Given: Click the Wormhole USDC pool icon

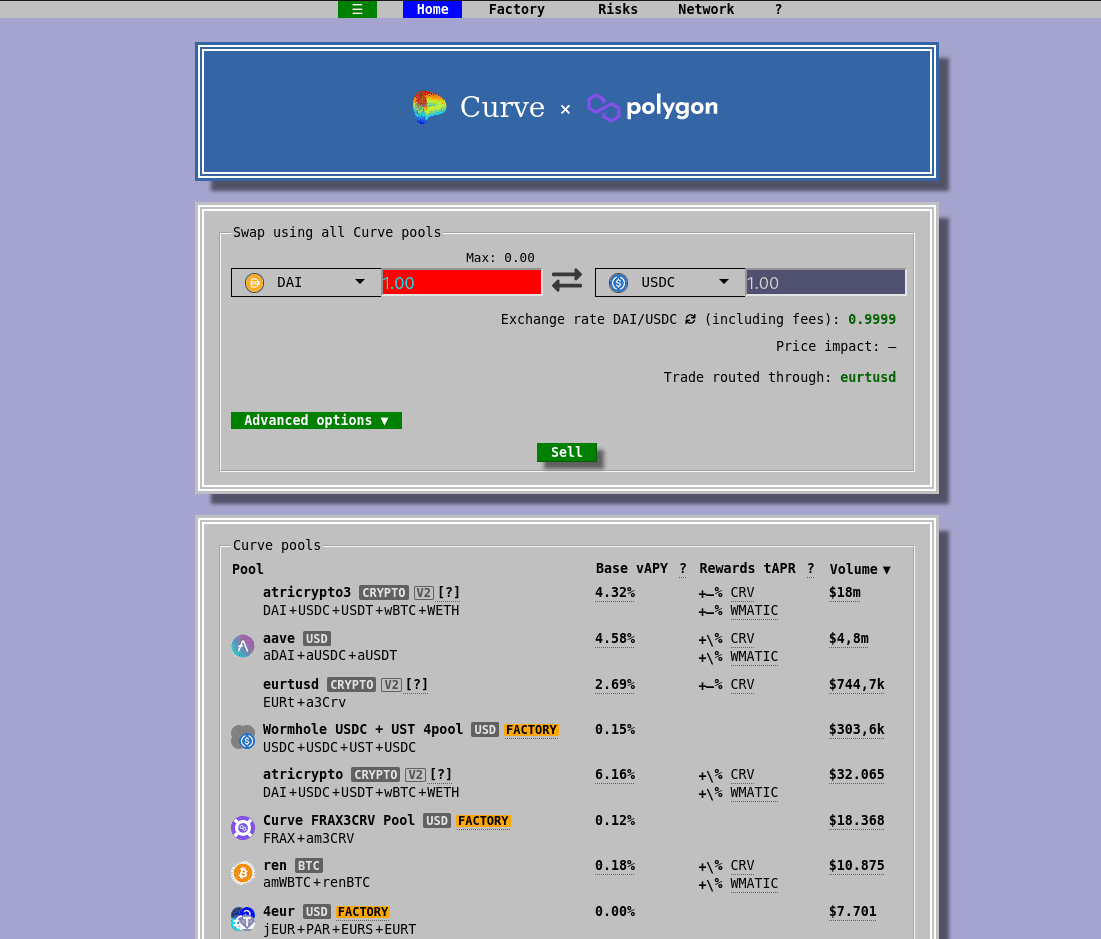Looking at the screenshot, I should pyautogui.click(x=243, y=737).
